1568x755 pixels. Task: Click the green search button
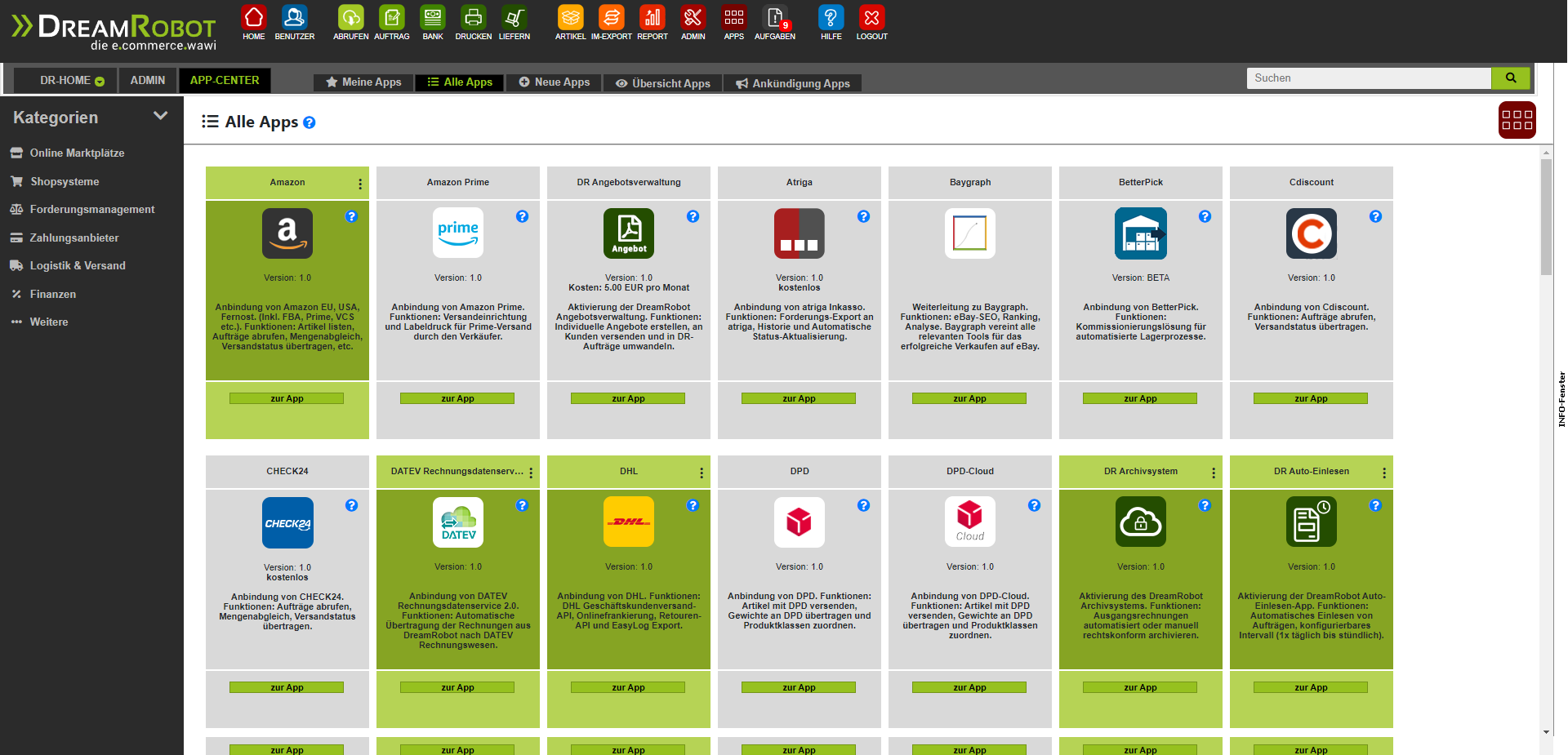(1510, 78)
